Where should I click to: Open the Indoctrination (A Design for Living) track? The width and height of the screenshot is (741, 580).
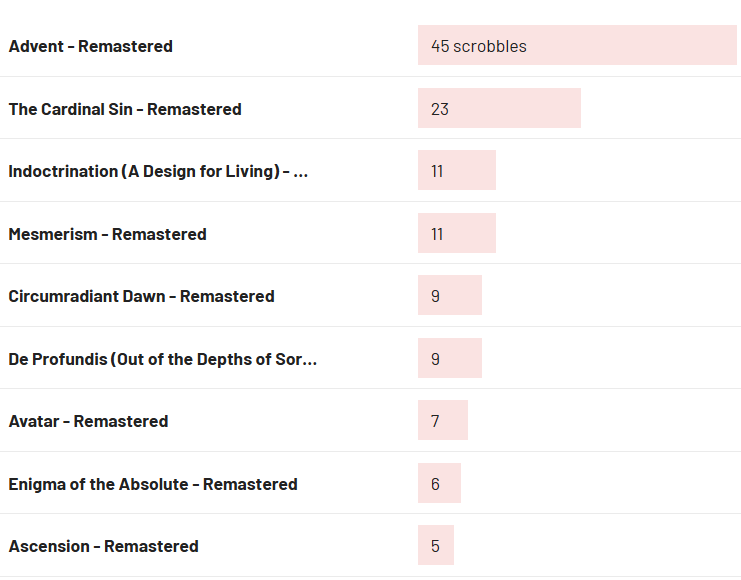pos(158,171)
